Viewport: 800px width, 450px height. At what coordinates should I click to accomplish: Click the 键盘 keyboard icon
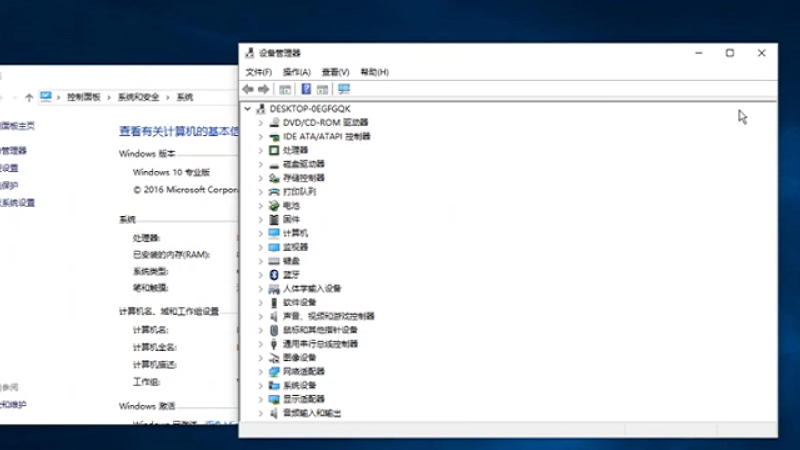(274, 261)
